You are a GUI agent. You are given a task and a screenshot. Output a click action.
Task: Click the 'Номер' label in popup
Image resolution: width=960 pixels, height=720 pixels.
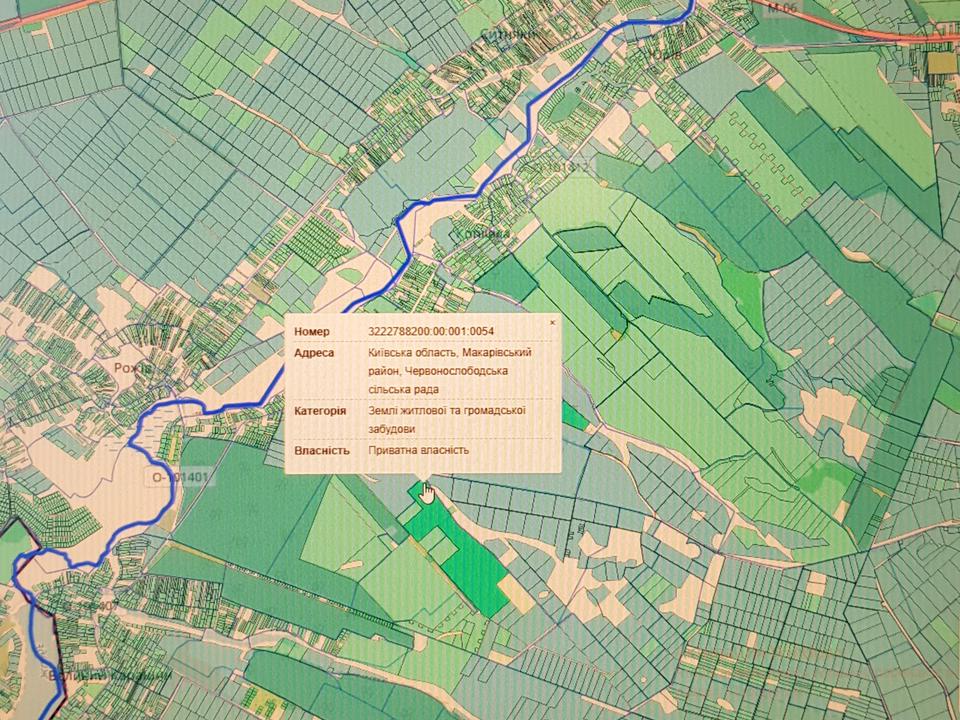312,331
